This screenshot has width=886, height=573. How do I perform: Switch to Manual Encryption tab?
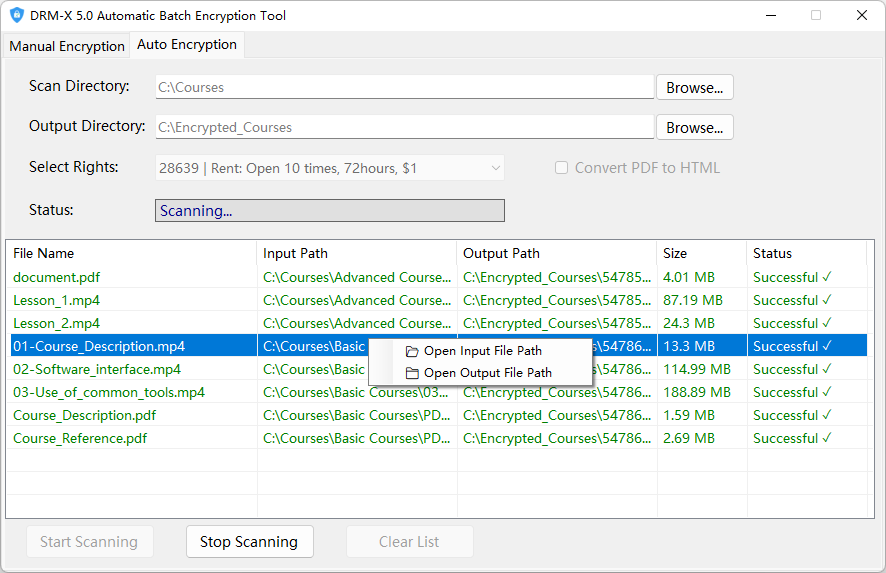67,46
